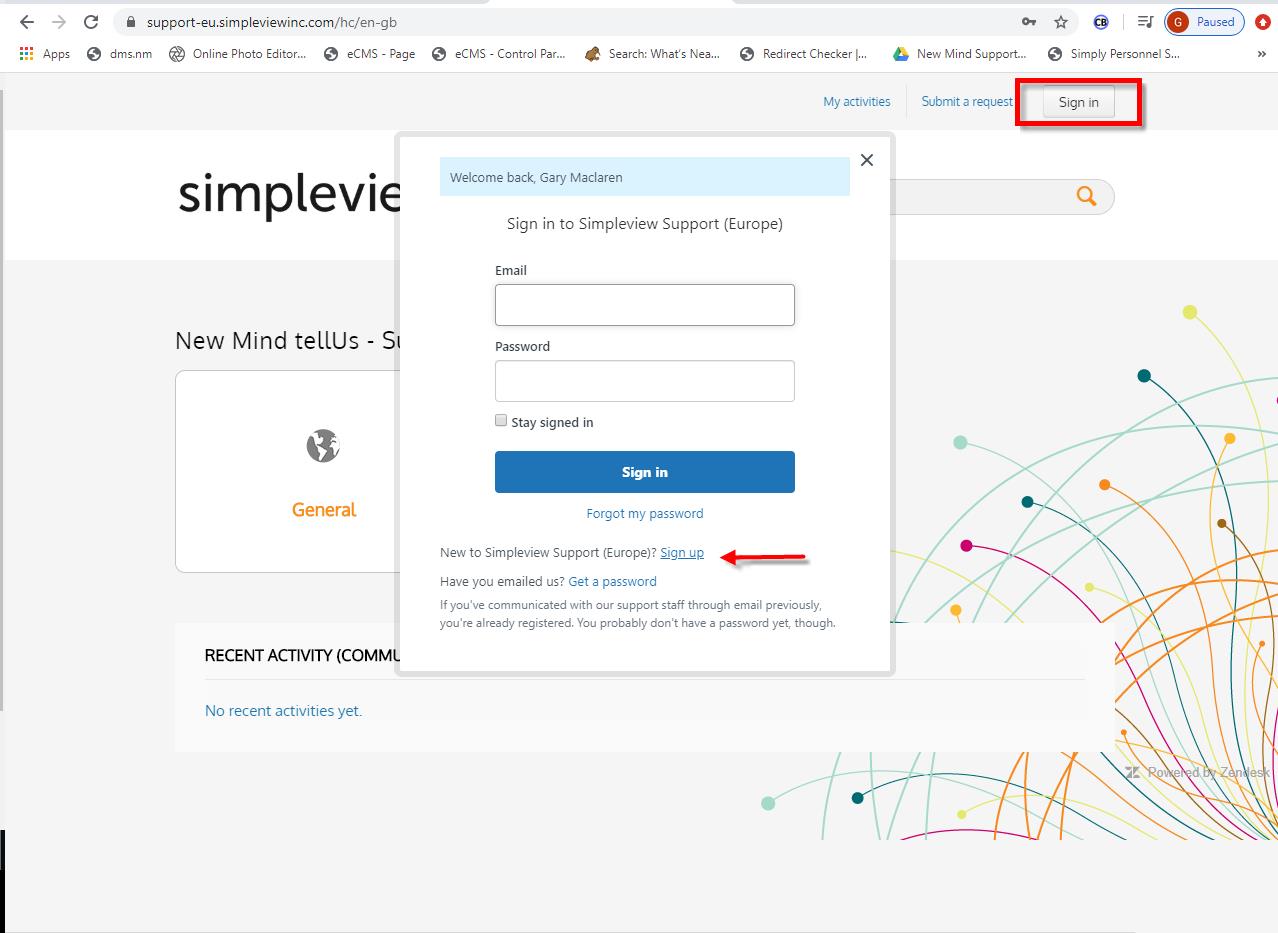Open the saved password key icon

pos(1029,22)
